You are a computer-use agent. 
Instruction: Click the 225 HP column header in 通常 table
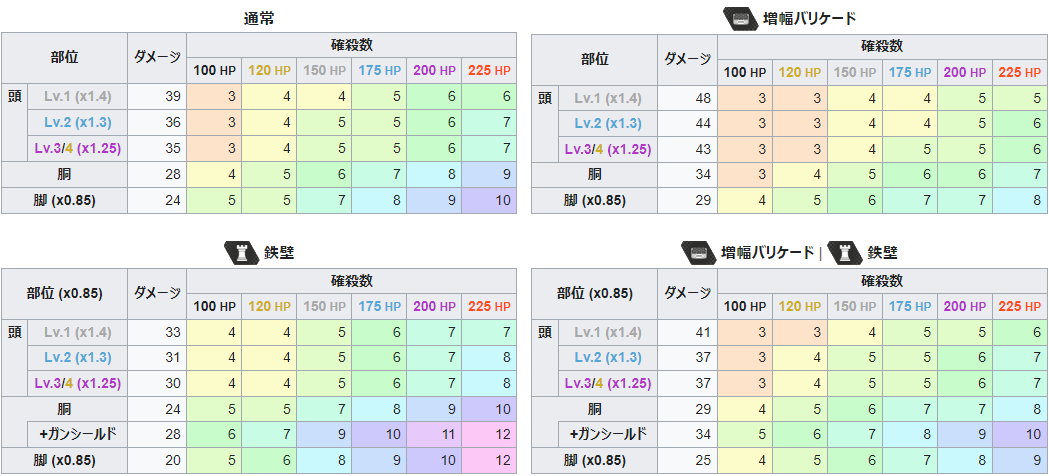tap(489, 70)
